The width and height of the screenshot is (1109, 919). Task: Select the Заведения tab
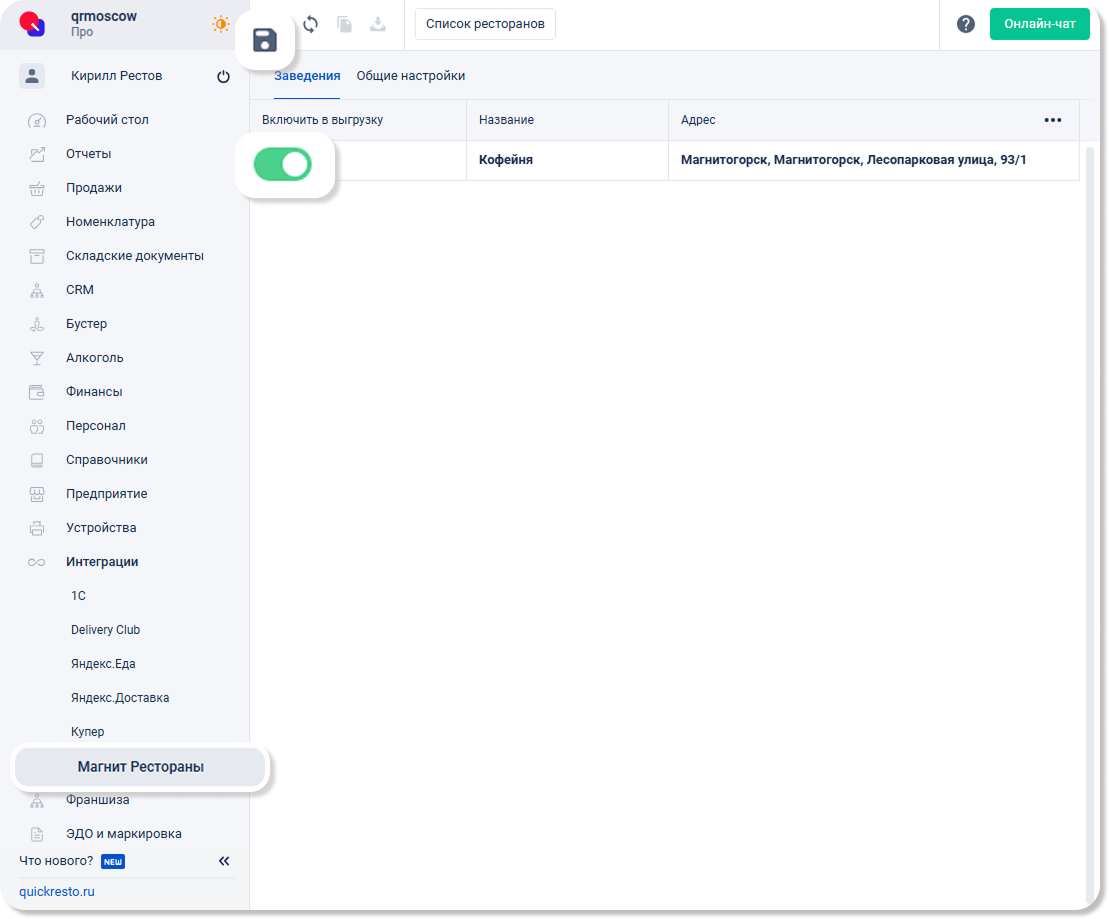(307, 76)
